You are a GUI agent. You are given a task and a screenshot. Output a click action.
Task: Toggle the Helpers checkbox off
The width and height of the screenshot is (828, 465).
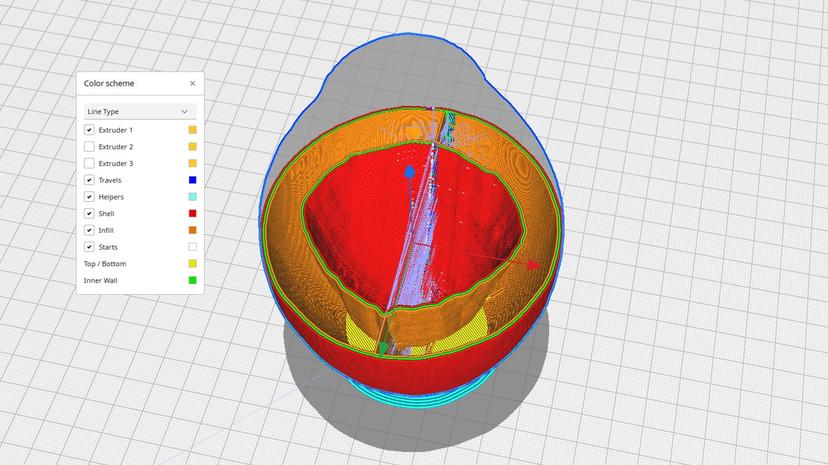[89, 197]
